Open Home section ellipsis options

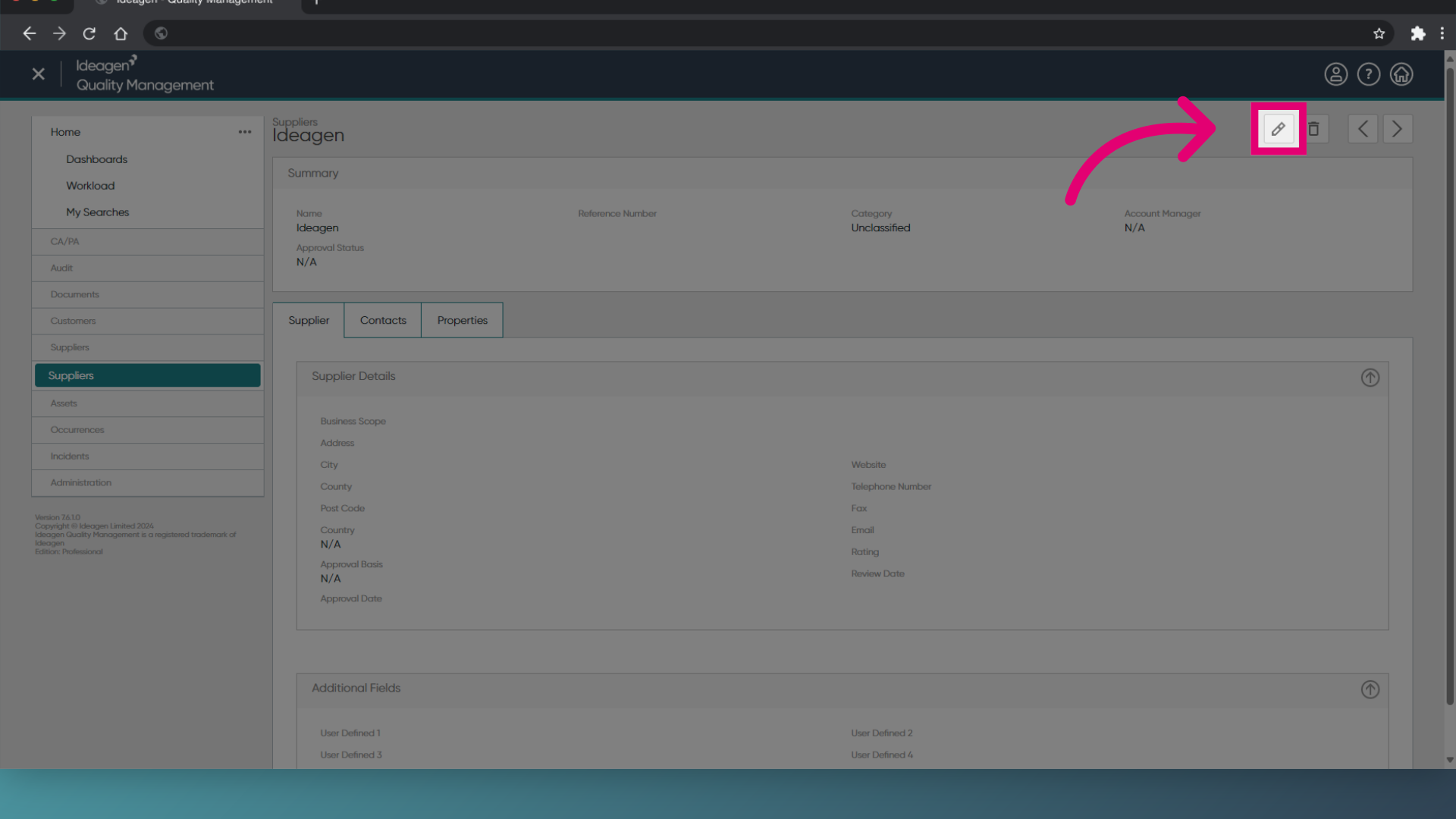point(245,132)
